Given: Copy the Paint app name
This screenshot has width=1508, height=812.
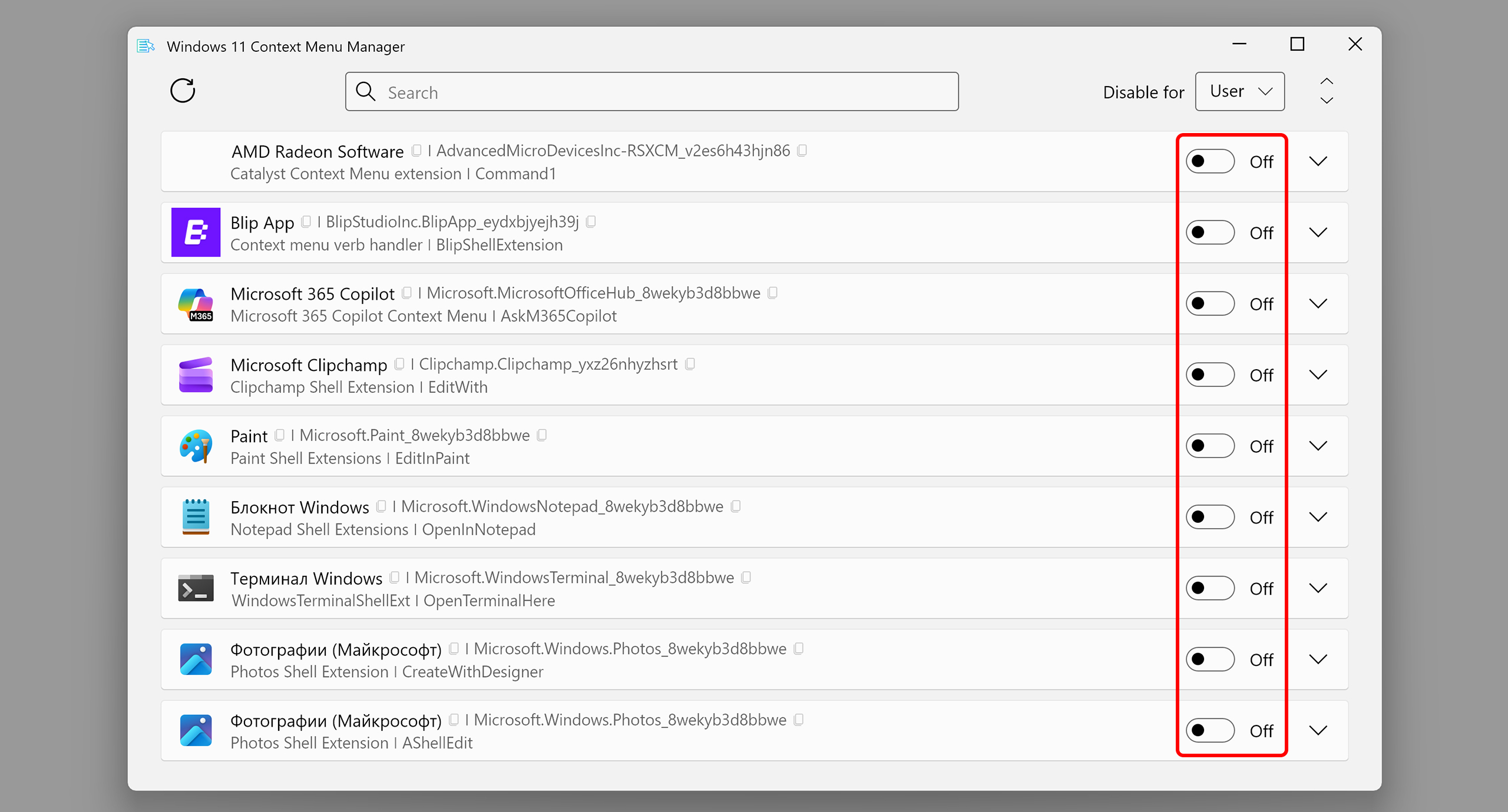Looking at the screenshot, I should tap(279, 435).
